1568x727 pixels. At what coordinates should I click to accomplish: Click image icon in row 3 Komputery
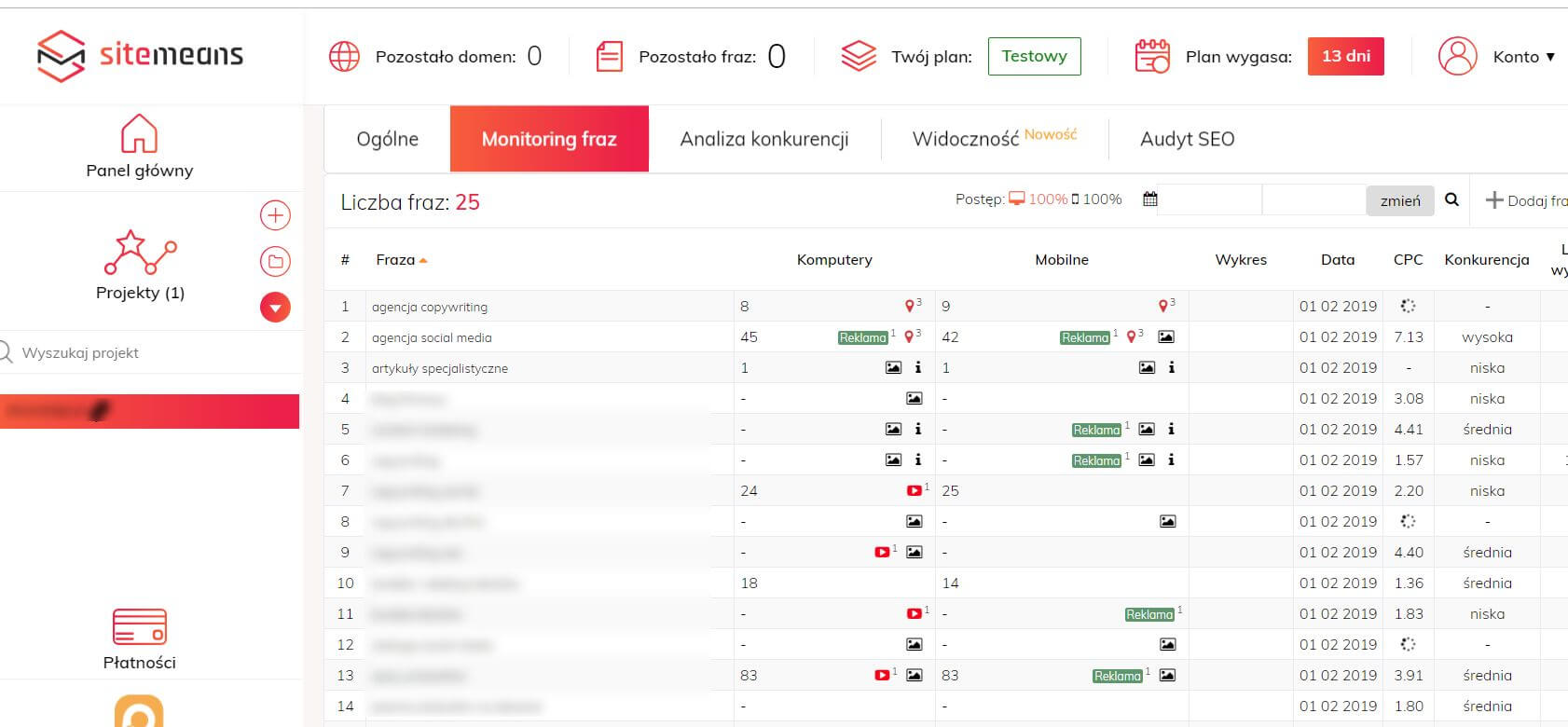[x=893, y=367]
